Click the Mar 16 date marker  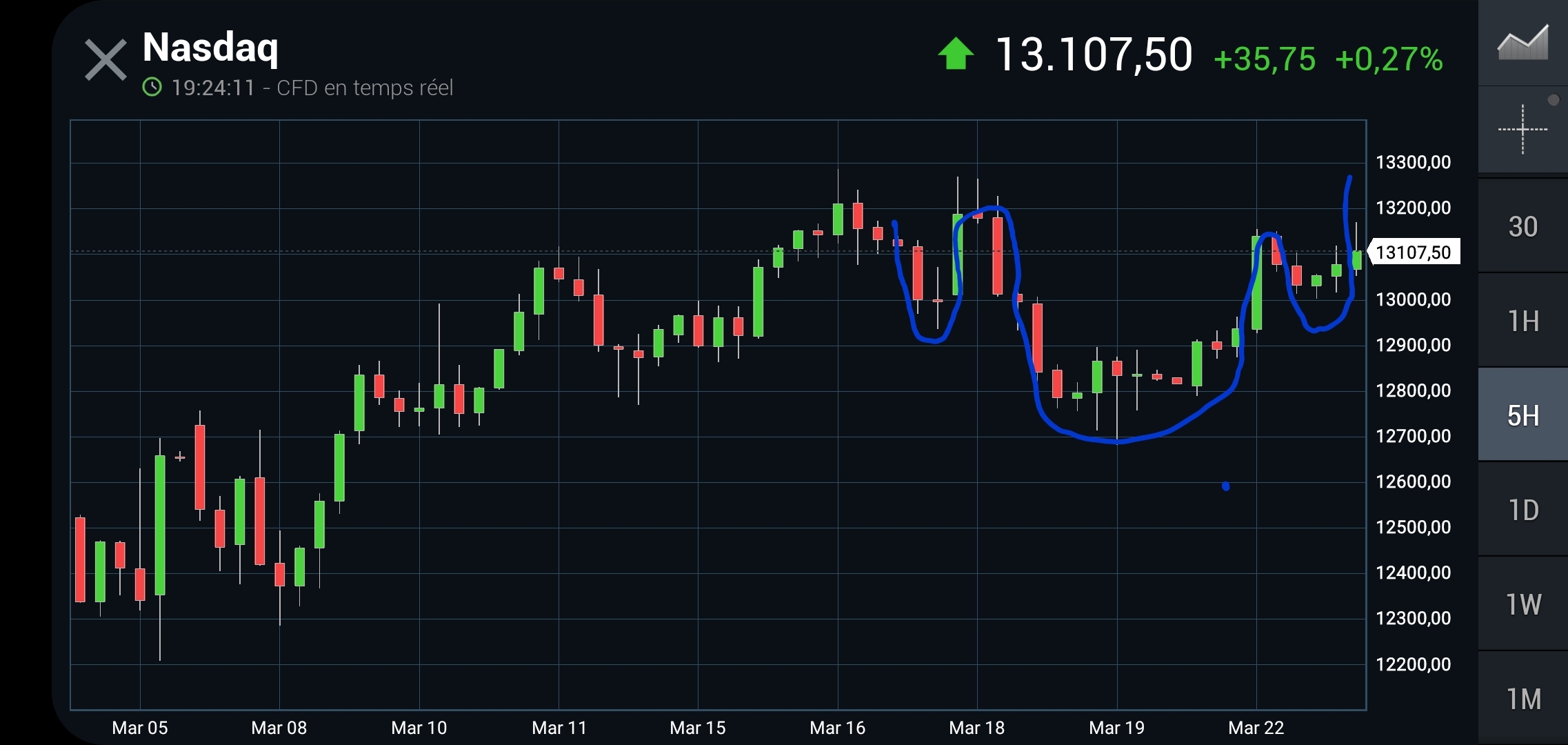coord(837,728)
